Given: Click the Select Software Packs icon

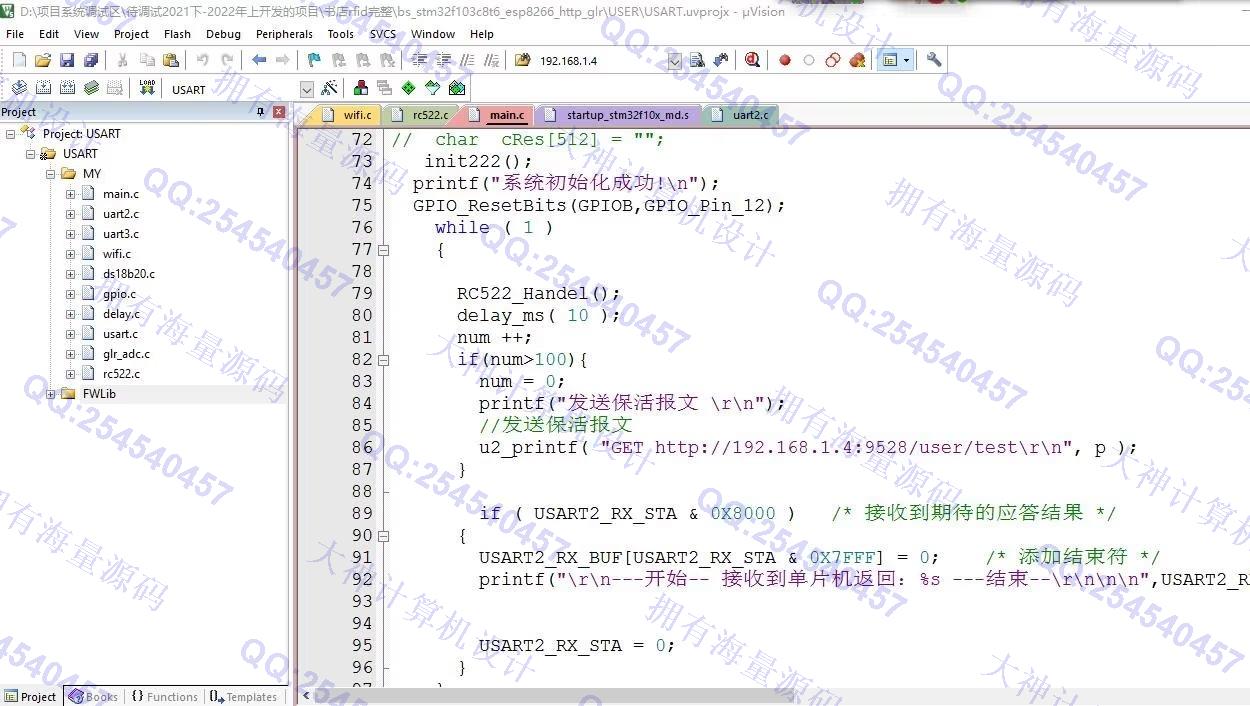Looking at the screenshot, I should pos(432,88).
